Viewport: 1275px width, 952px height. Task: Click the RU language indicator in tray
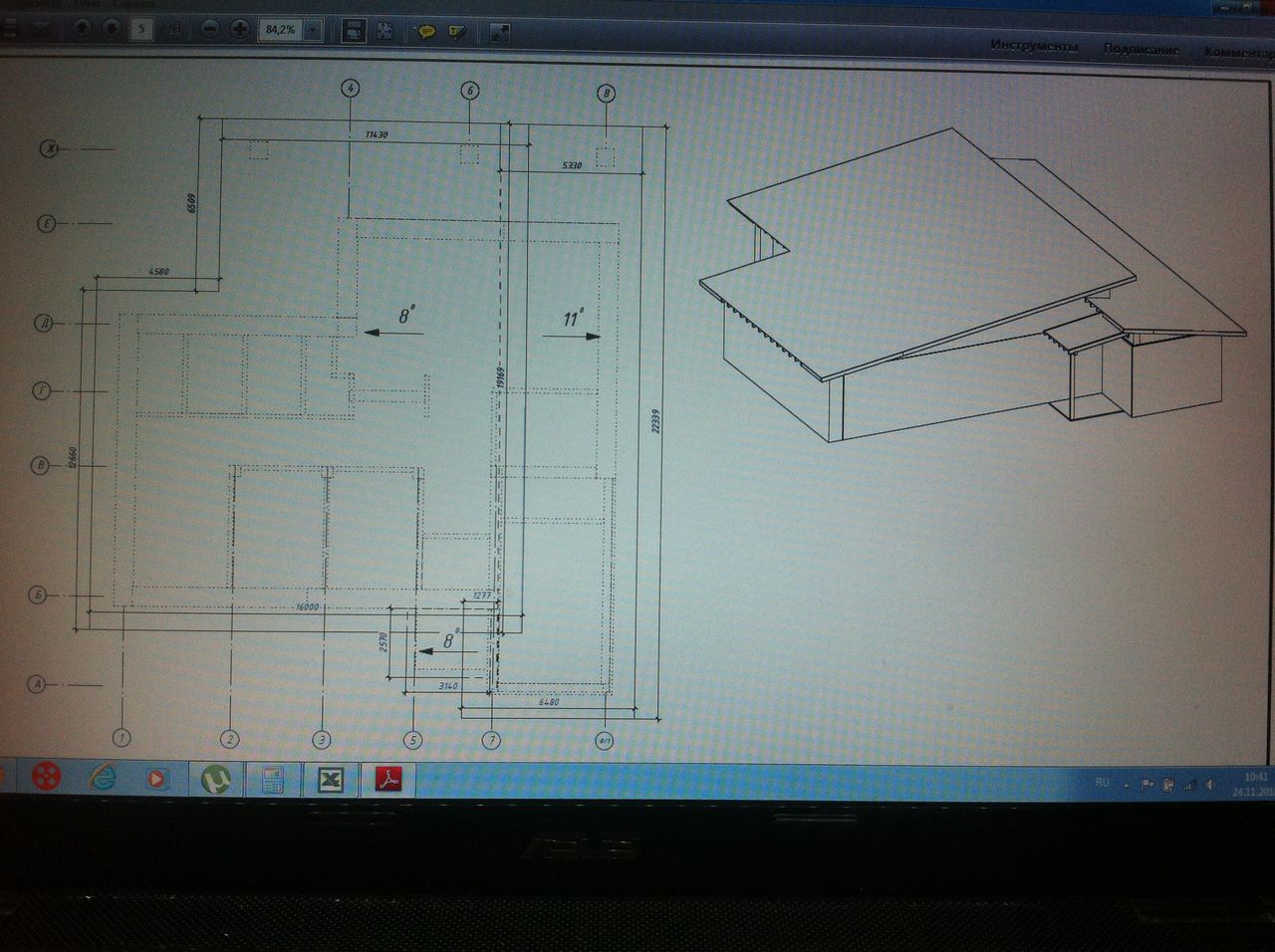click(x=1102, y=783)
